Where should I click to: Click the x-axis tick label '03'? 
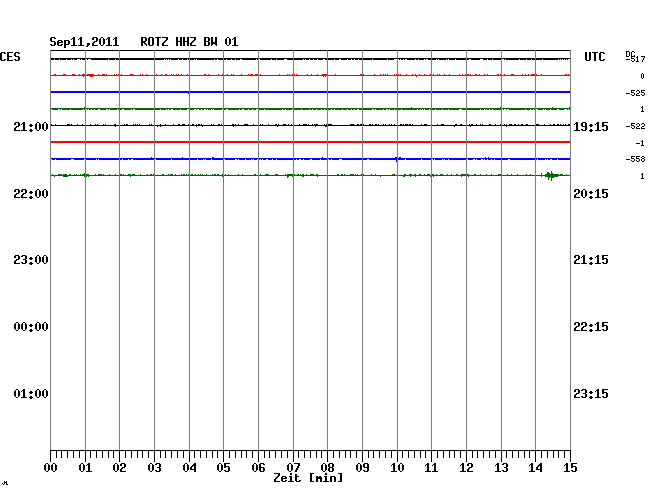click(154, 468)
